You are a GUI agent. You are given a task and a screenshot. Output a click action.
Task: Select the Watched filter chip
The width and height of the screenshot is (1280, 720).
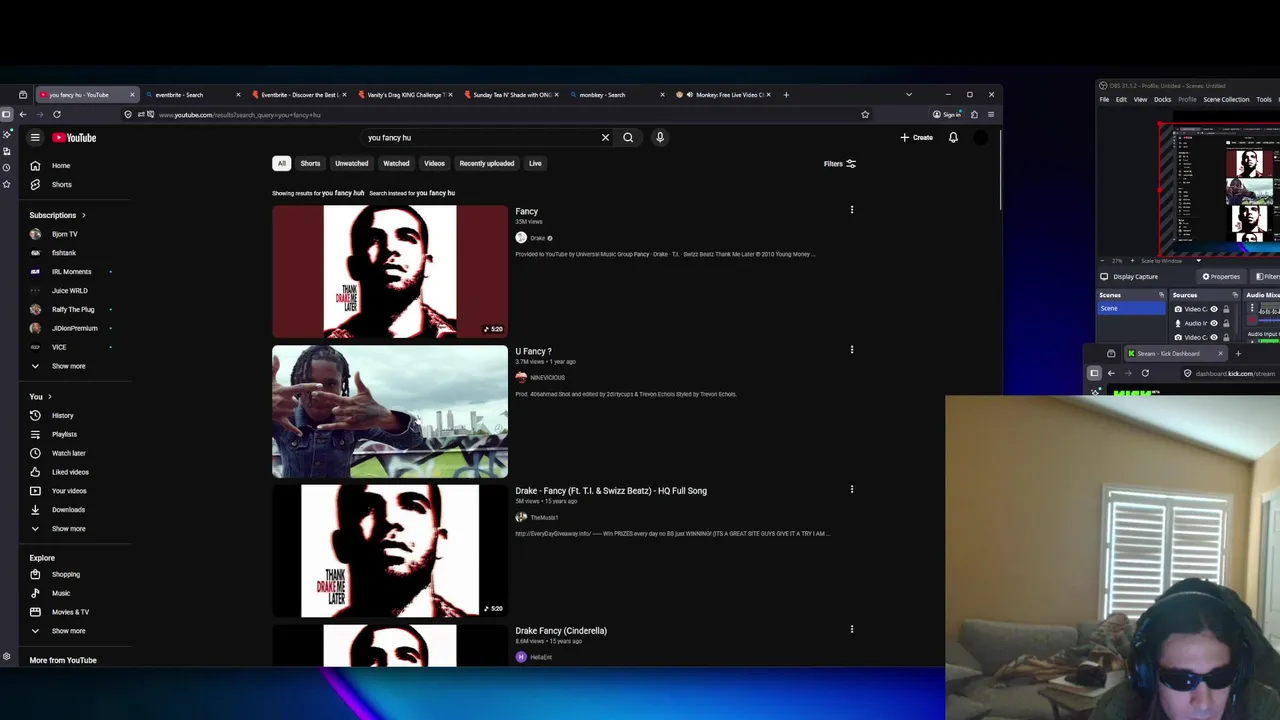point(396,163)
